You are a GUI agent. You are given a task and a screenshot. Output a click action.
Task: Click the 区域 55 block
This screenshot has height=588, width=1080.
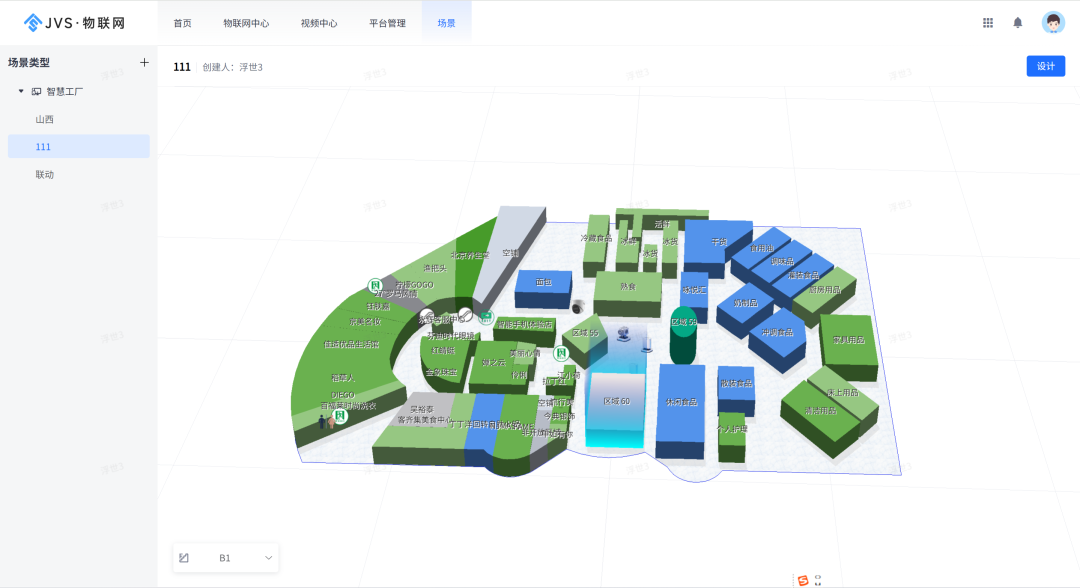click(x=585, y=339)
